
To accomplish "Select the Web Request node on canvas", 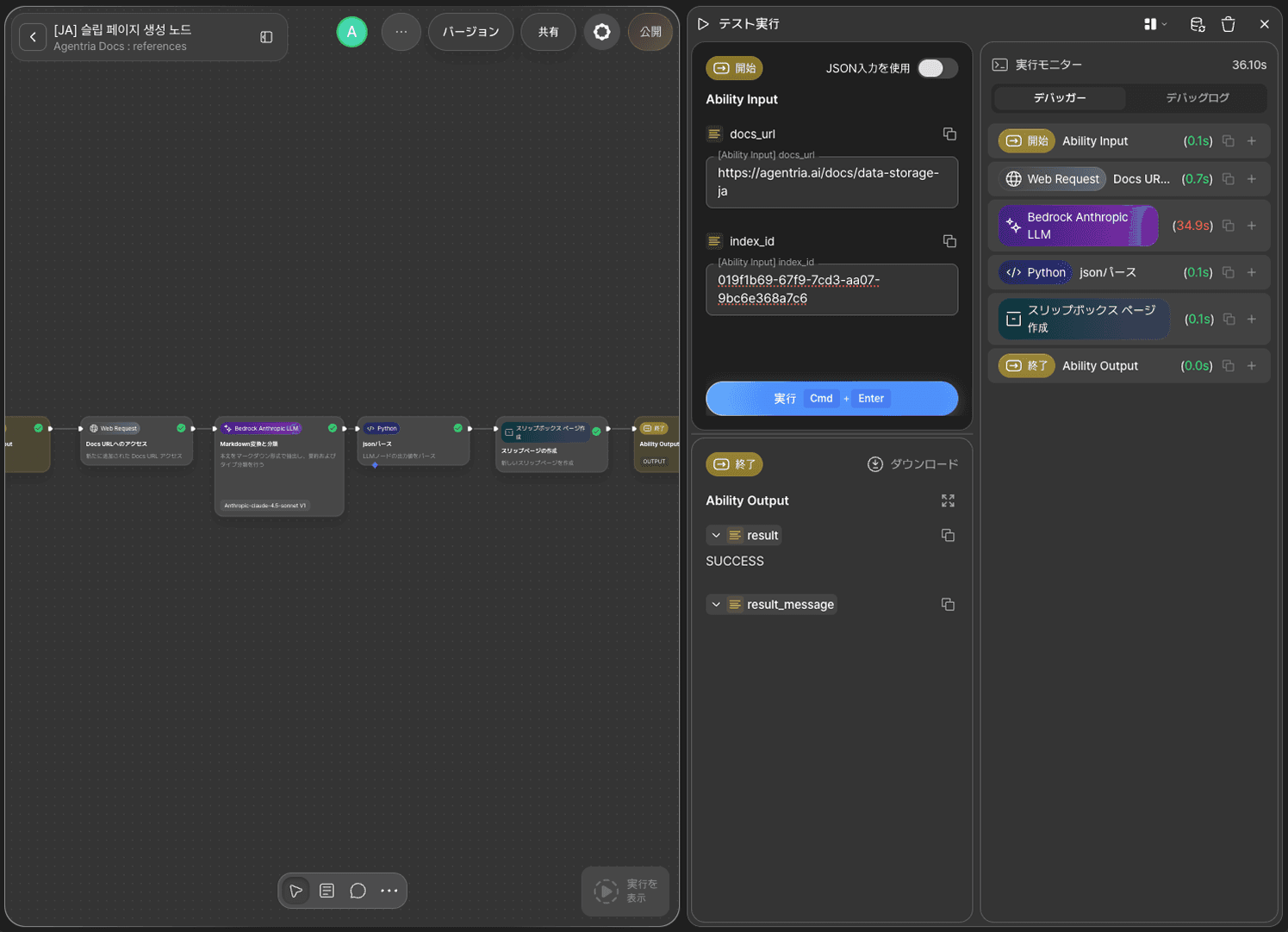I will click(x=136, y=441).
